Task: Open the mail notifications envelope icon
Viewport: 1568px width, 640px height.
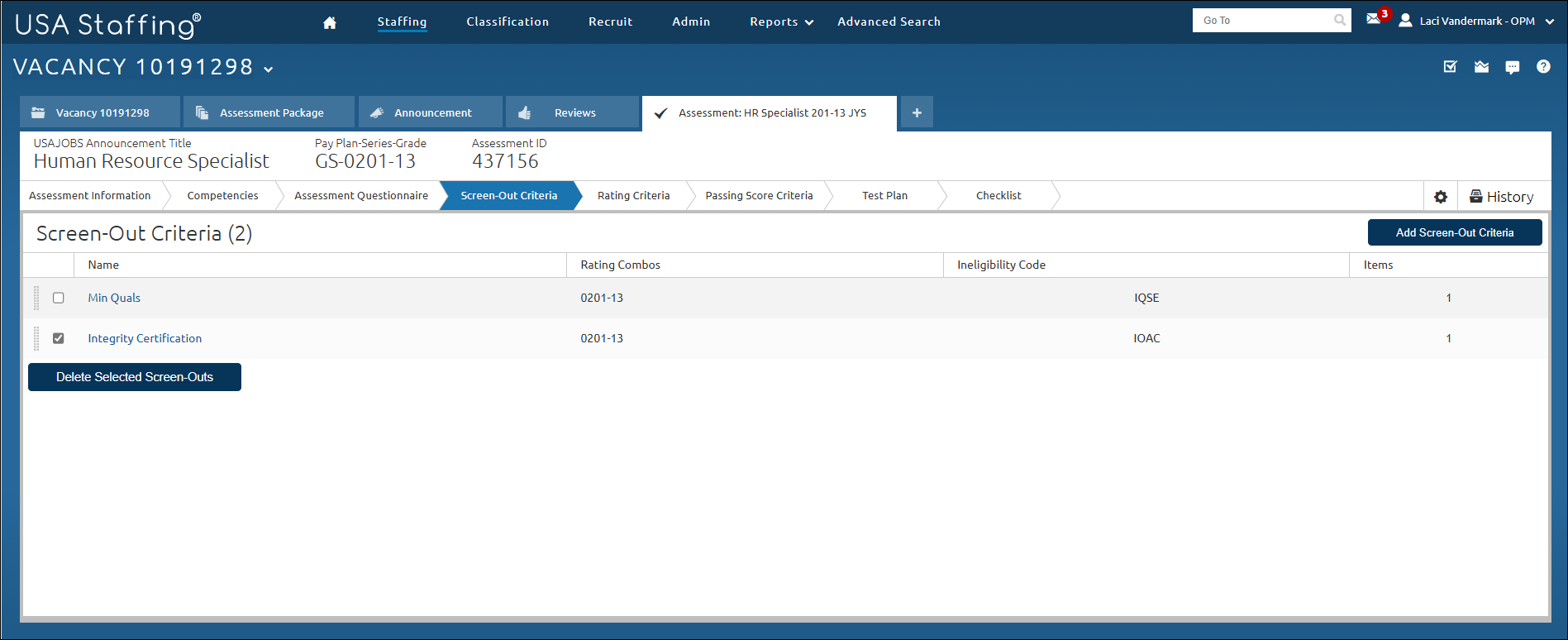Action: tap(1373, 19)
